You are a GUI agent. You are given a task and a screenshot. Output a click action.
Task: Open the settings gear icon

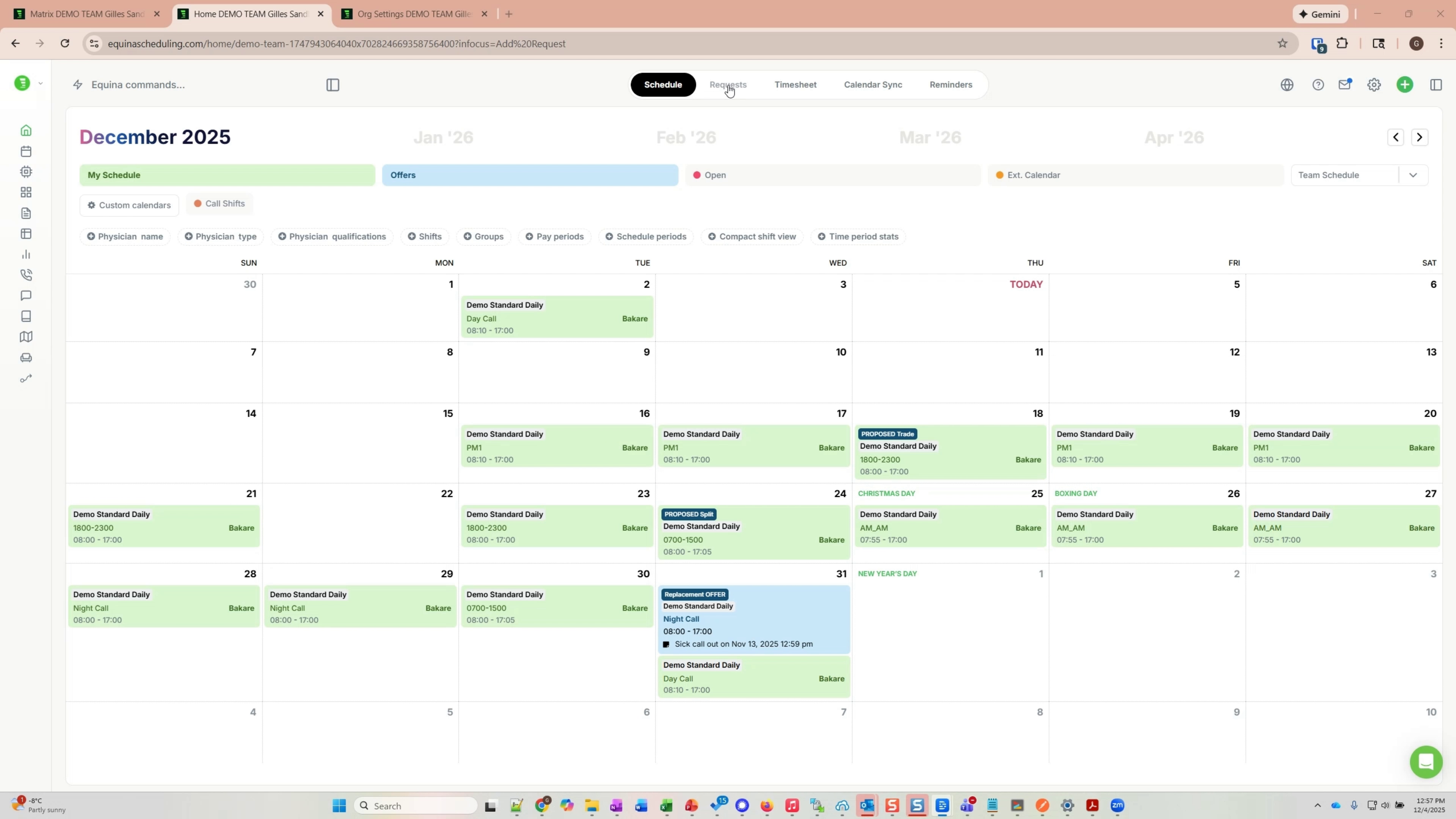click(x=1374, y=84)
